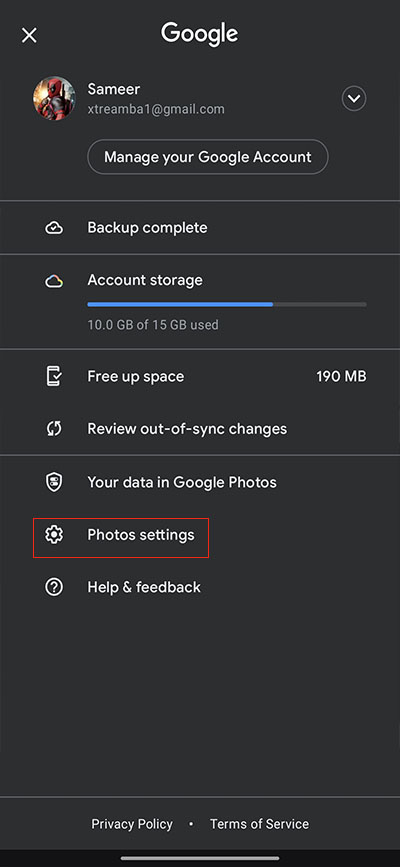The image size is (400, 867).
Task: Tap the Deadpool profile avatar
Action: coord(54,98)
